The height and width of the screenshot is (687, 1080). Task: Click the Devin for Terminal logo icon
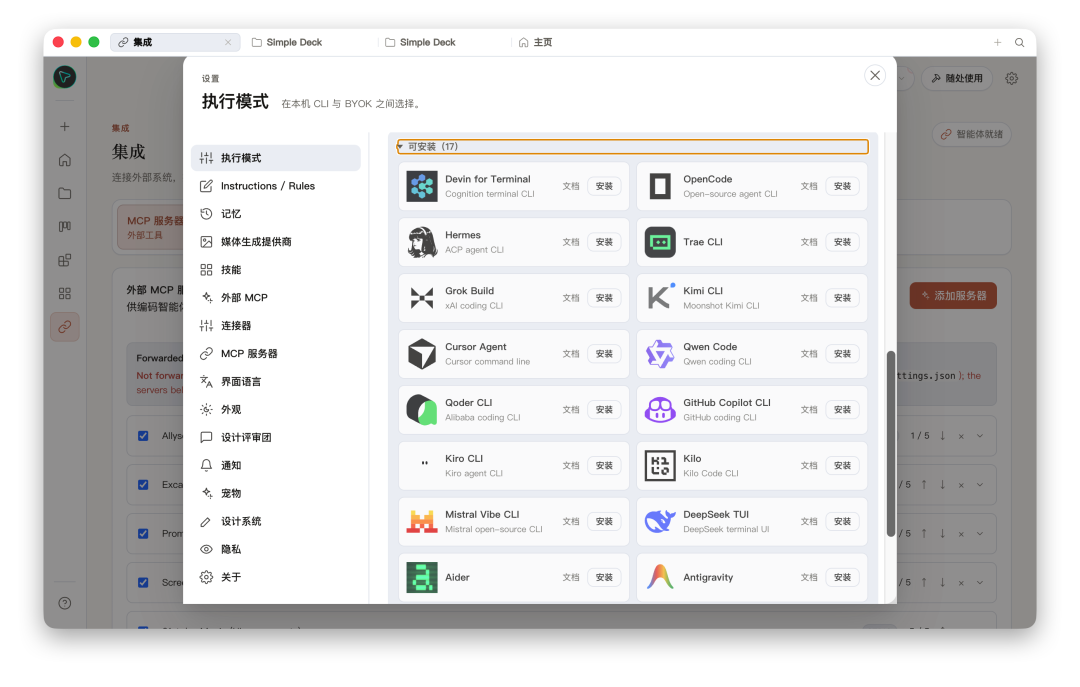point(422,186)
